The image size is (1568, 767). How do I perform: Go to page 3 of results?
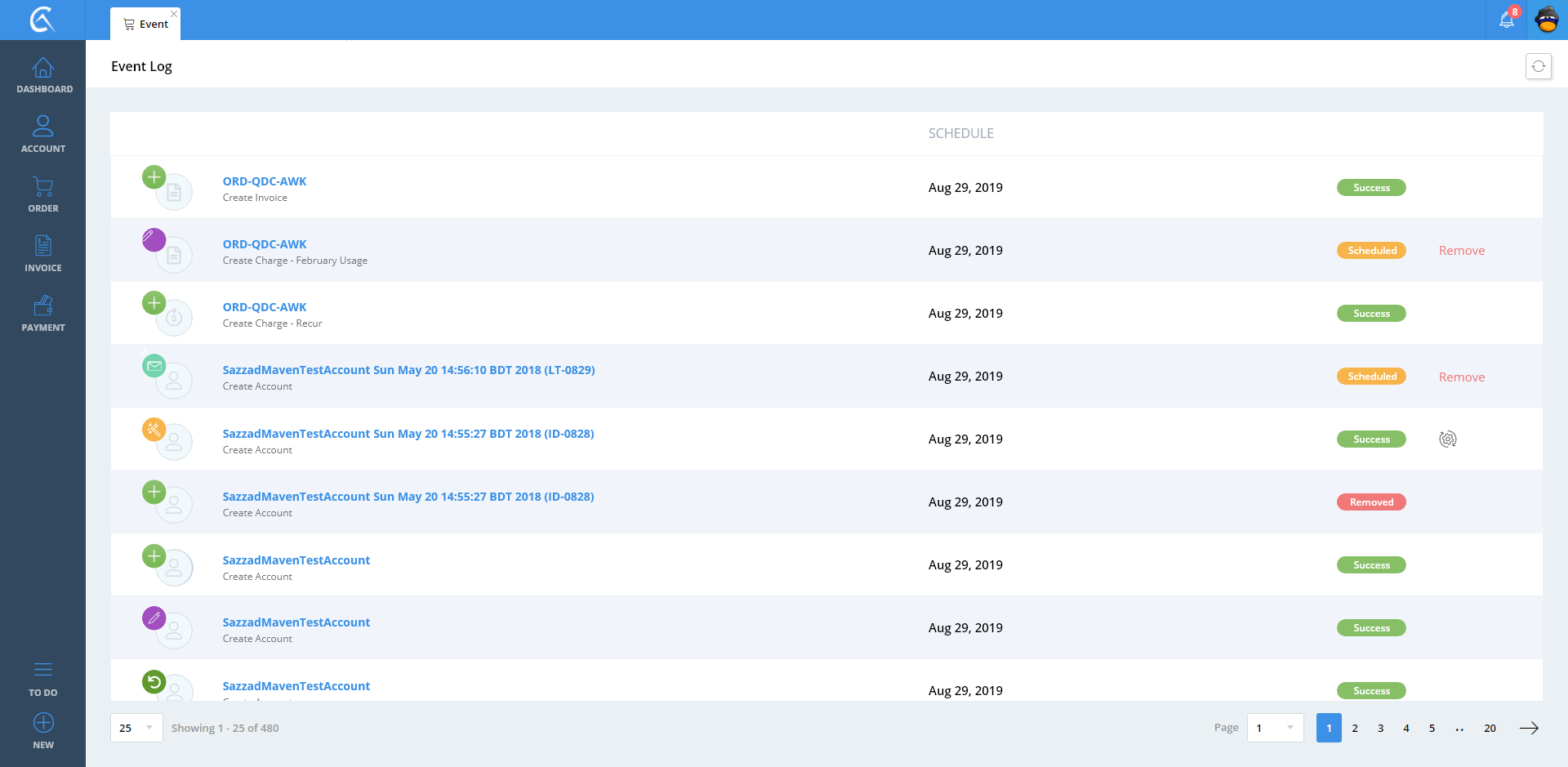click(1380, 728)
